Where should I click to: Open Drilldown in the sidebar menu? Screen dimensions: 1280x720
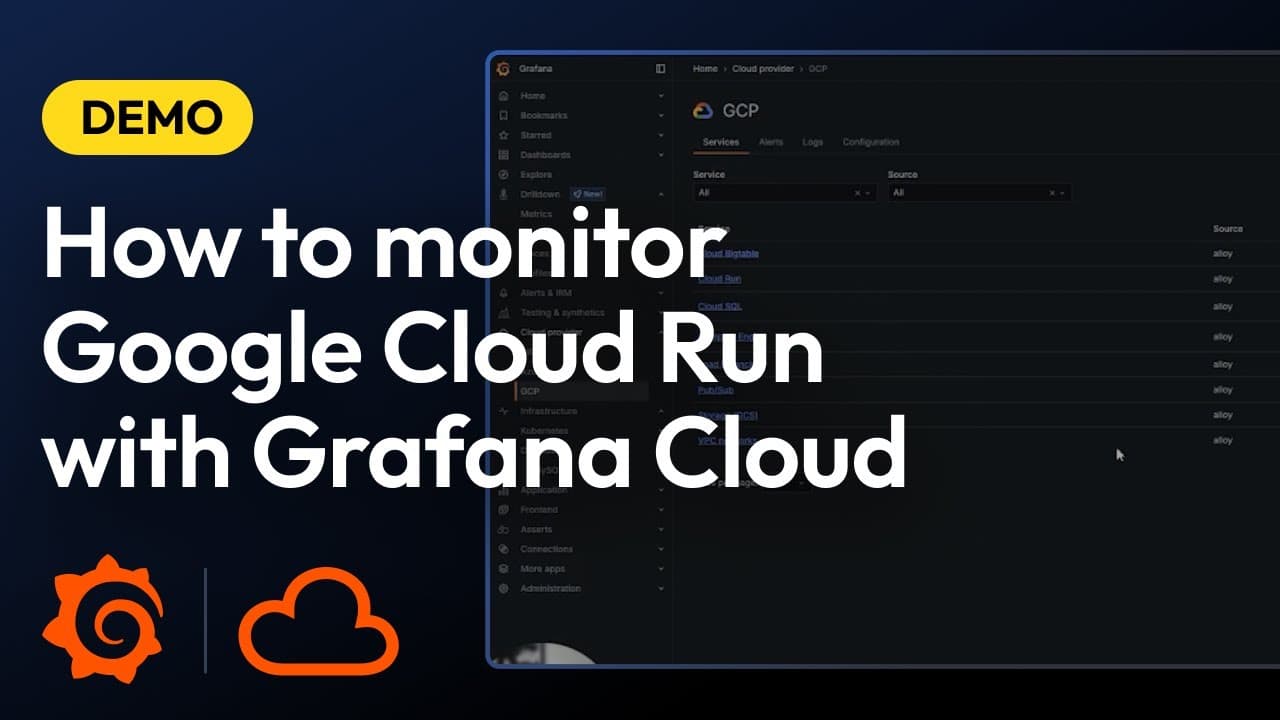(x=540, y=194)
